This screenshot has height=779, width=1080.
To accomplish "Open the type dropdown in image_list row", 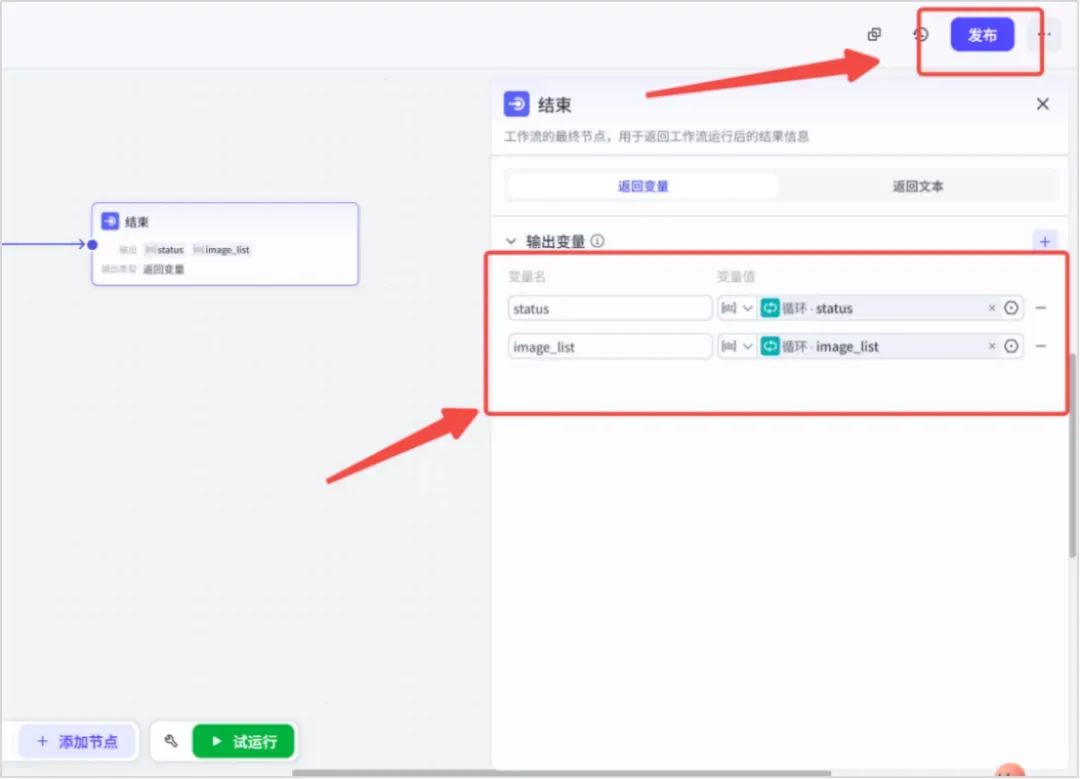I will coord(736,346).
